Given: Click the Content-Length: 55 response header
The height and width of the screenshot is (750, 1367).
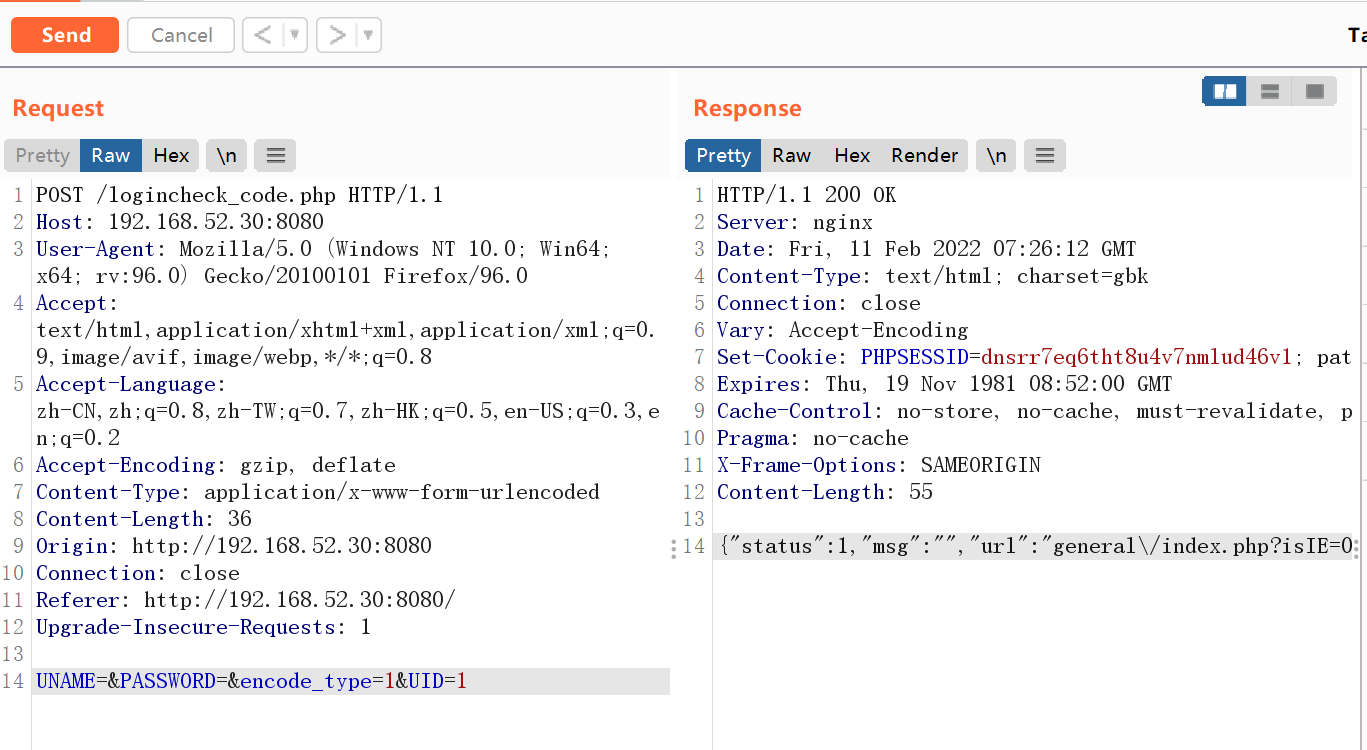Looking at the screenshot, I should [x=825, y=492].
